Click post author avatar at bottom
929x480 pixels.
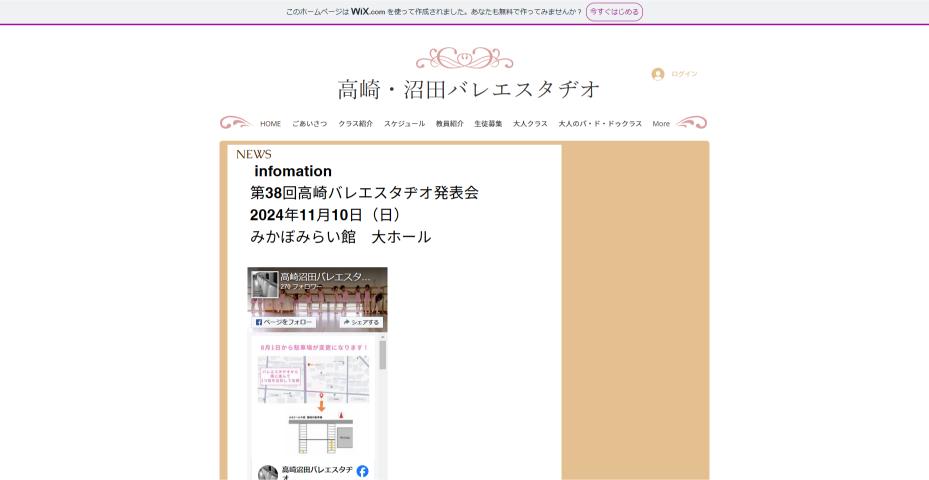(268, 472)
